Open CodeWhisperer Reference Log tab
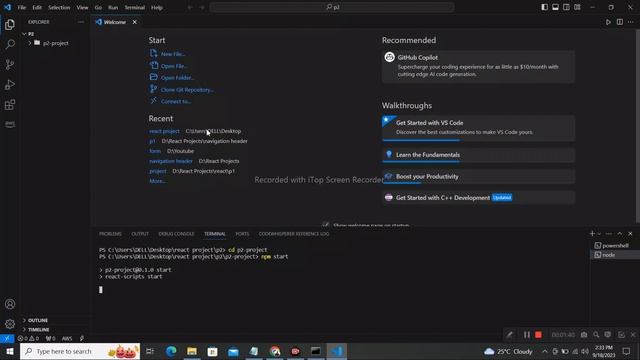 [x=294, y=234]
